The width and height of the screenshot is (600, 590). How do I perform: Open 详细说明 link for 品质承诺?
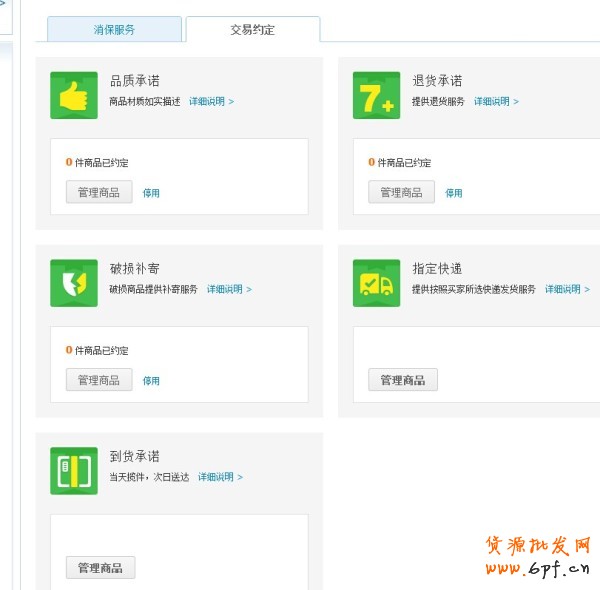point(211,102)
